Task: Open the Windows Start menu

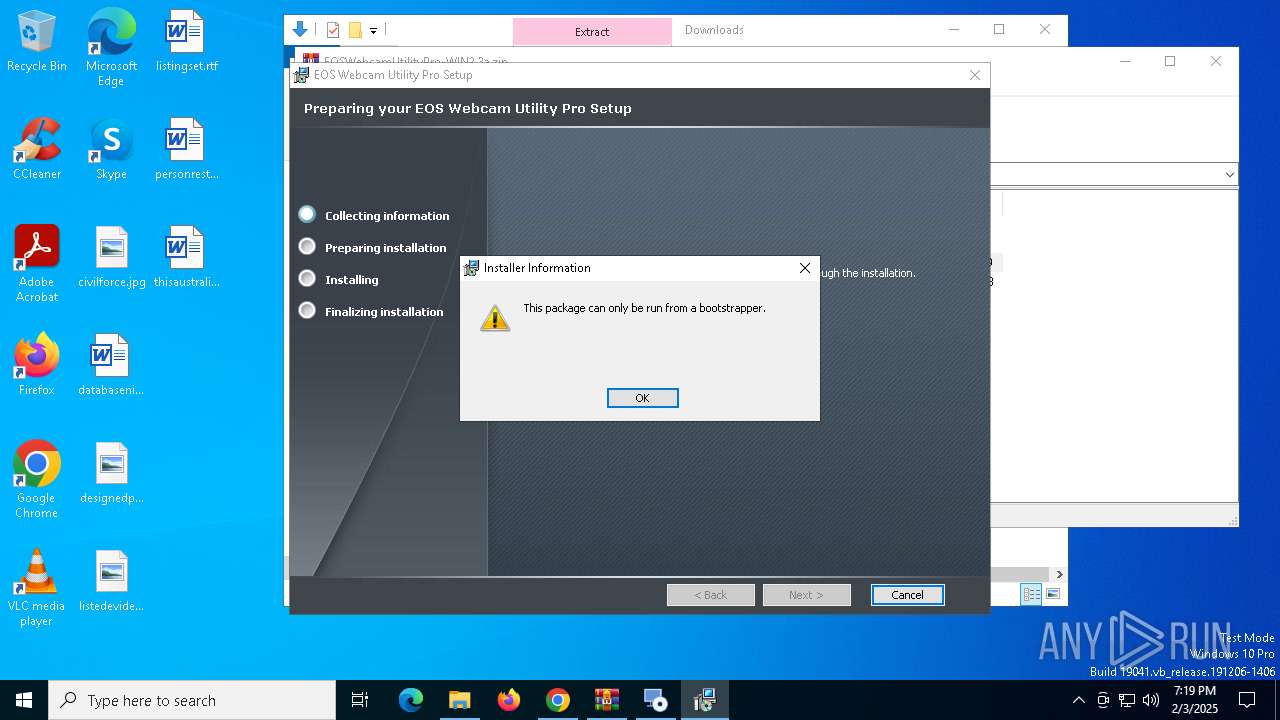Action: pyautogui.click(x=24, y=700)
